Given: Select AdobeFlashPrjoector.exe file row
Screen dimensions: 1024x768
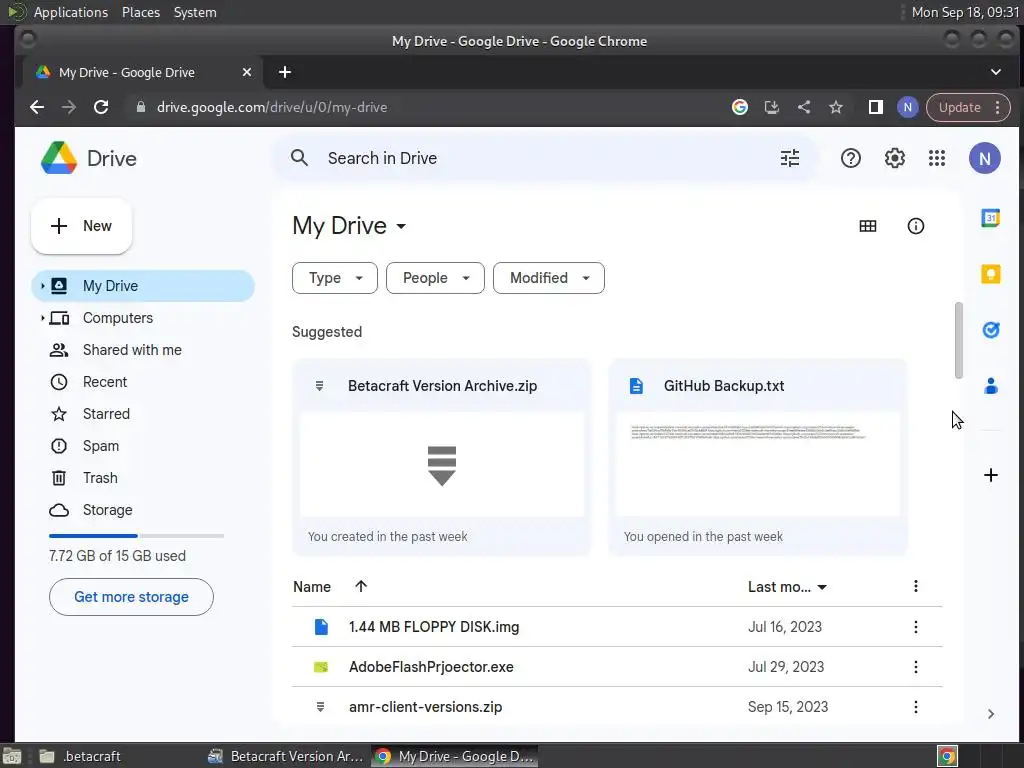Looking at the screenshot, I should tap(616, 667).
